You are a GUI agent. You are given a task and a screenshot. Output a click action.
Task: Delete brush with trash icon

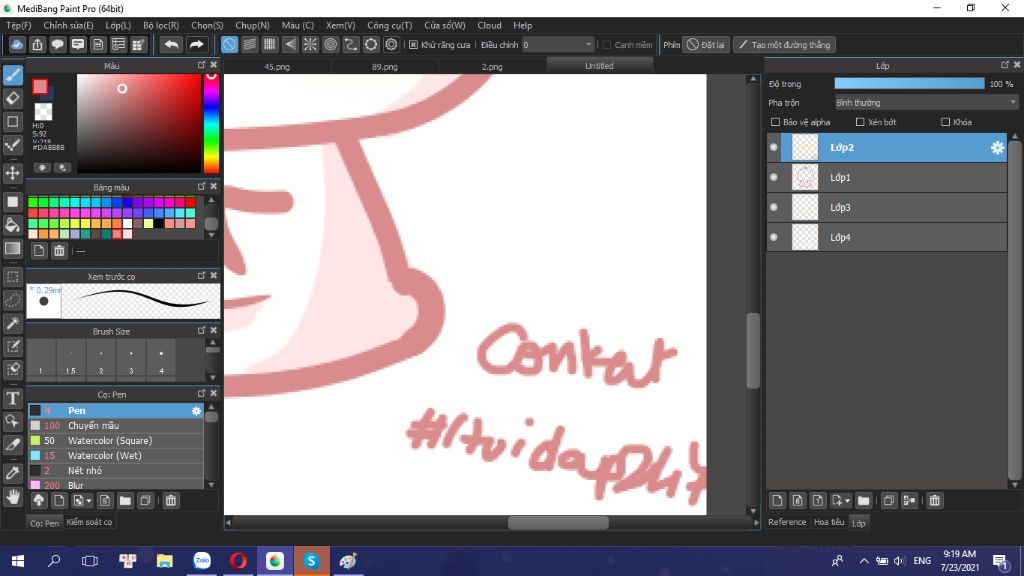[x=170, y=501]
